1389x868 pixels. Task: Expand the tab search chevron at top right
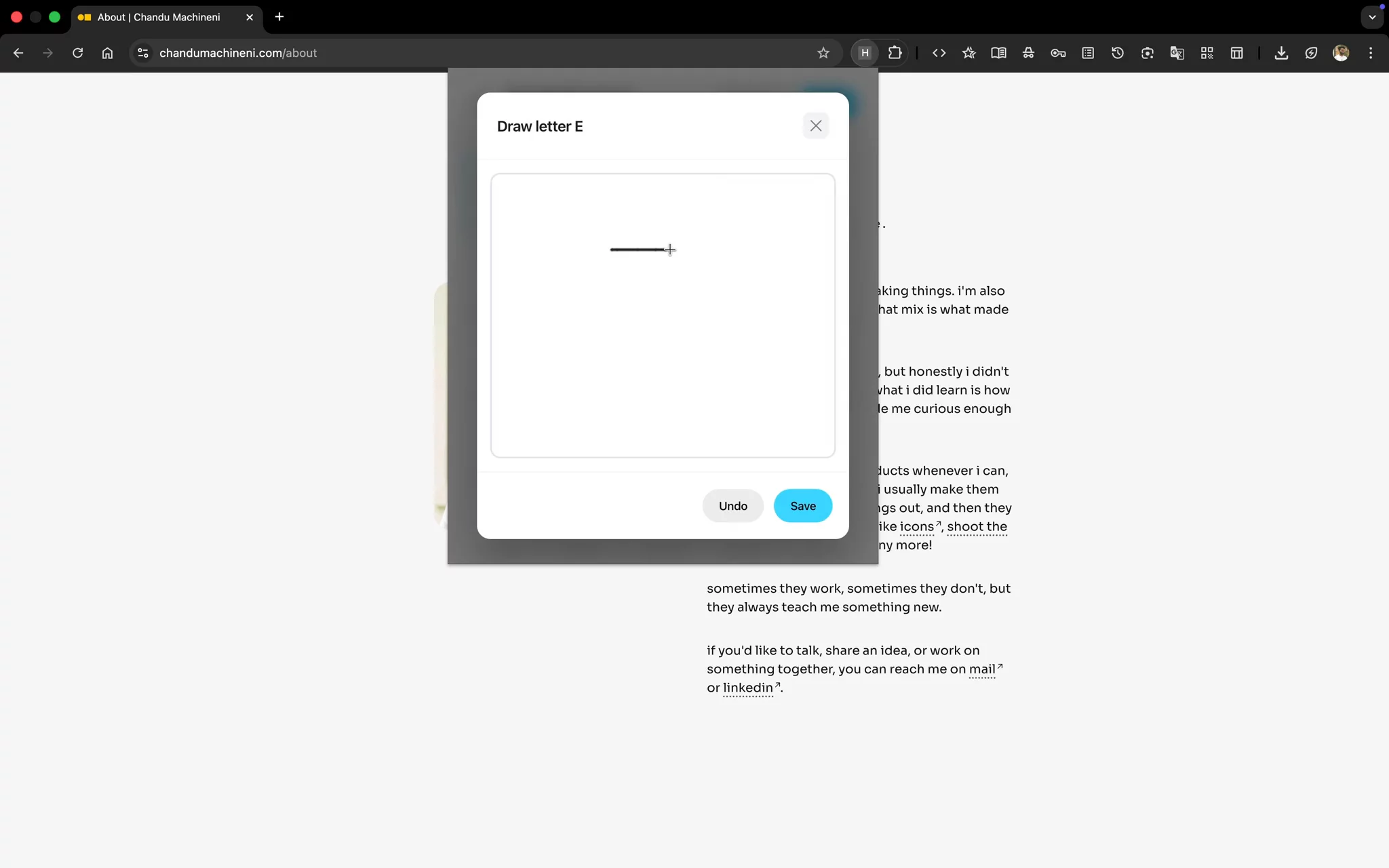coord(1372,17)
